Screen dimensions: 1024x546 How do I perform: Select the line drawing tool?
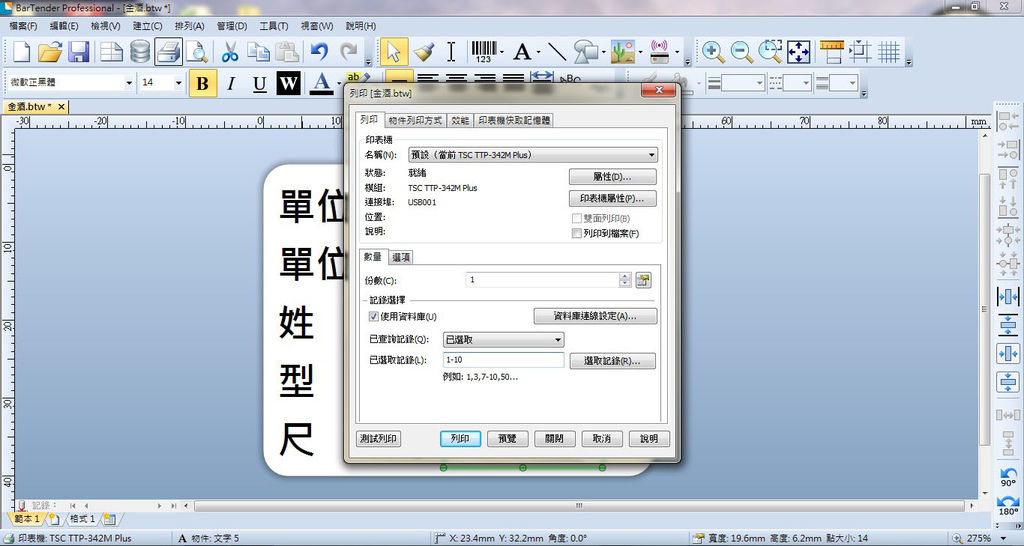click(556, 52)
